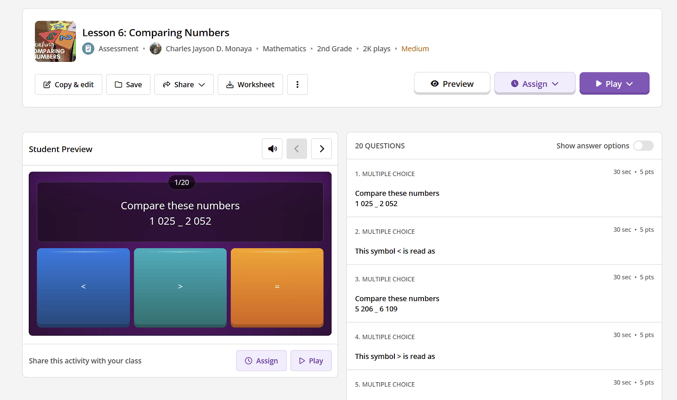Click the 'Student Preview' heading

pos(60,149)
